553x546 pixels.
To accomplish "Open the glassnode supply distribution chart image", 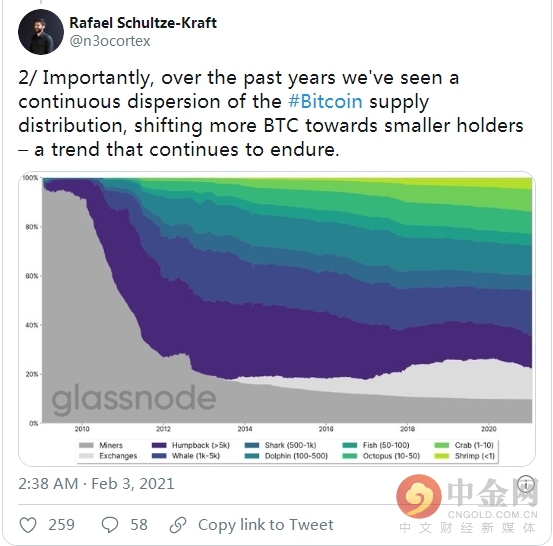I will pos(277,319).
